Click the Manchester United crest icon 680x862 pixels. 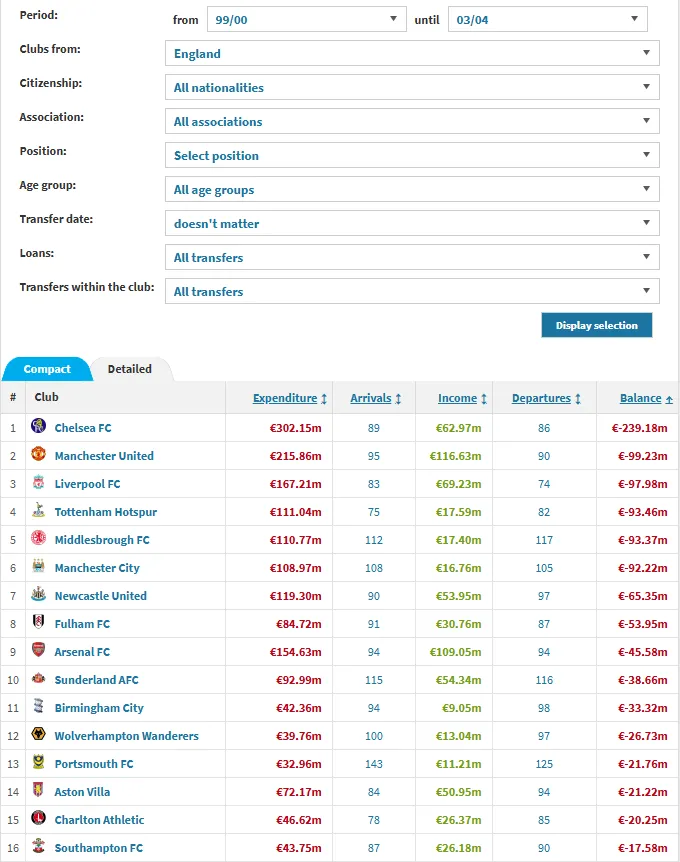pyautogui.click(x=38, y=455)
